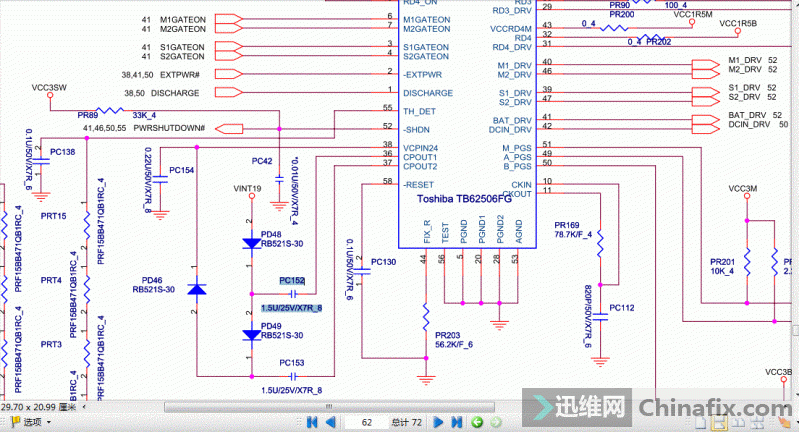Click the PR89 resistor label
The height and width of the screenshot is (432, 799).
(87, 115)
